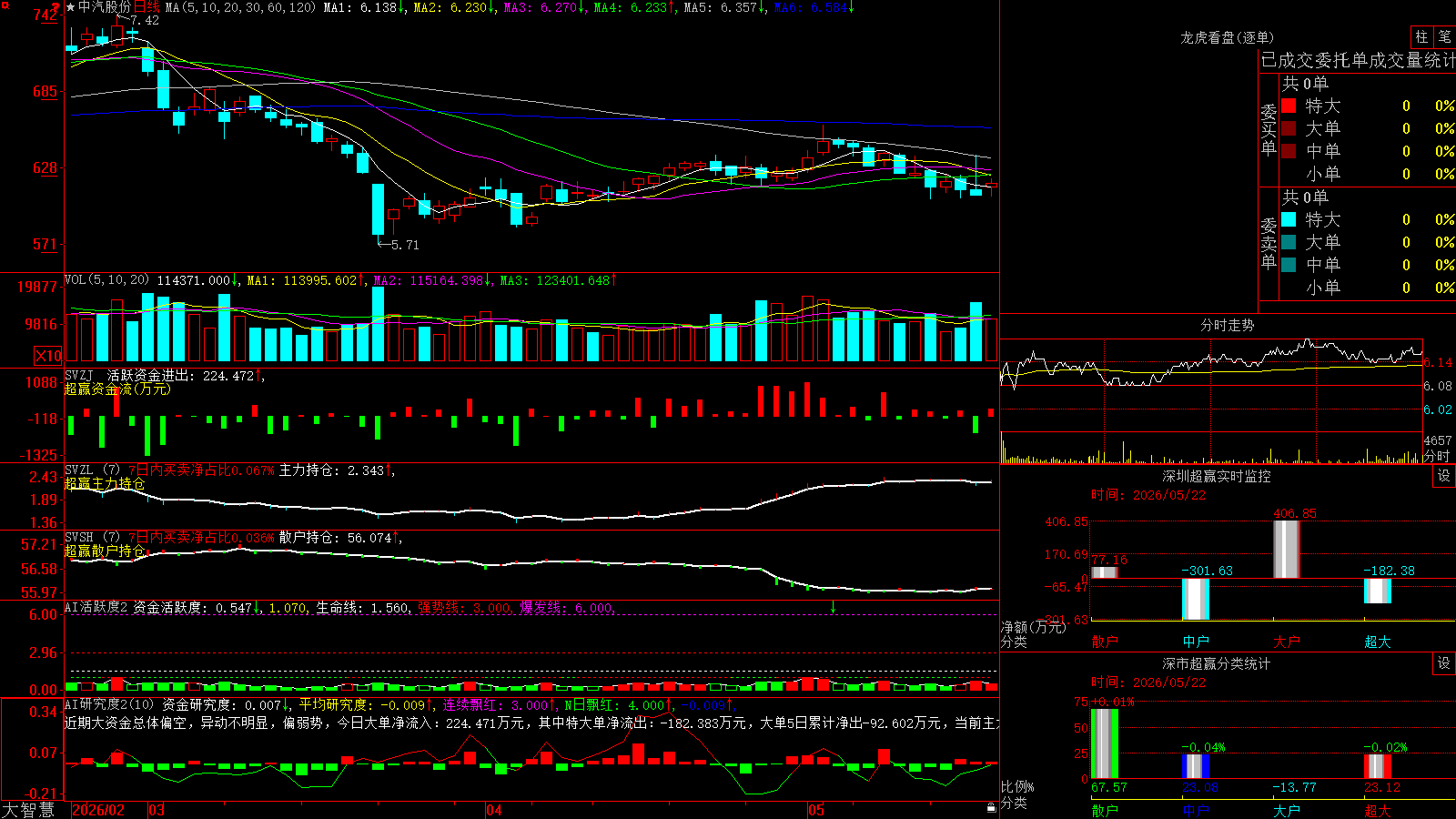Click the 7日内买卖净占比0.067% text
This screenshot has height=819, width=1456.
201,470
